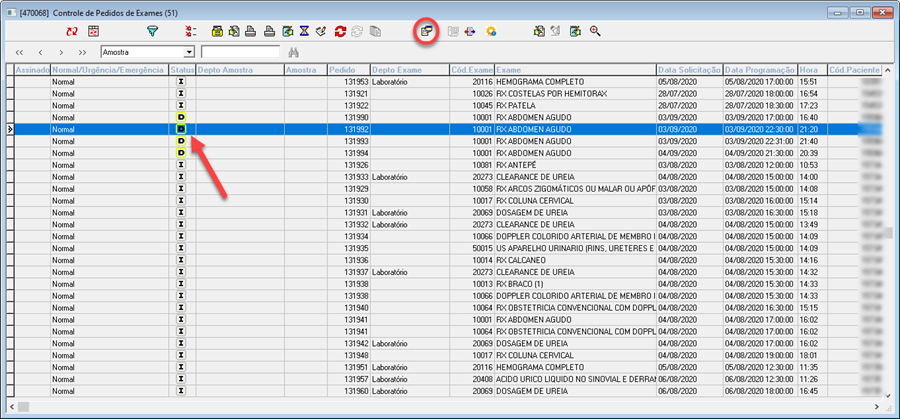This screenshot has height=419, width=900.
Task: Click the vertical scrollbar thumb
Action: [x=889, y=232]
